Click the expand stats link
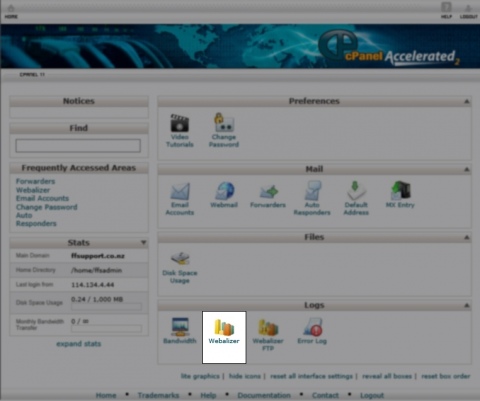The width and height of the screenshot is (480, 401). pos(79,344)
